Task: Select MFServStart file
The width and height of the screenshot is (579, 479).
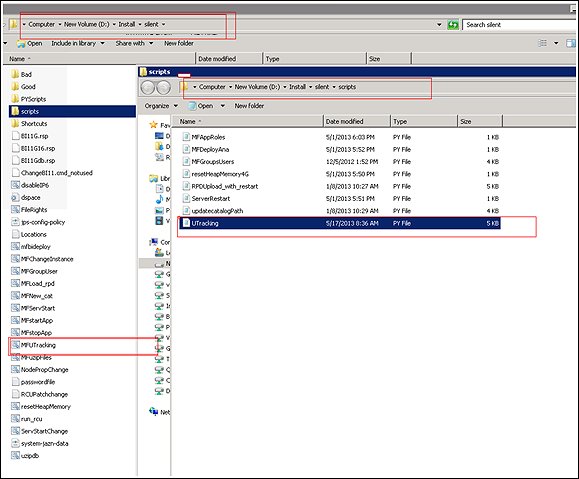Action: tap(33, 308)
